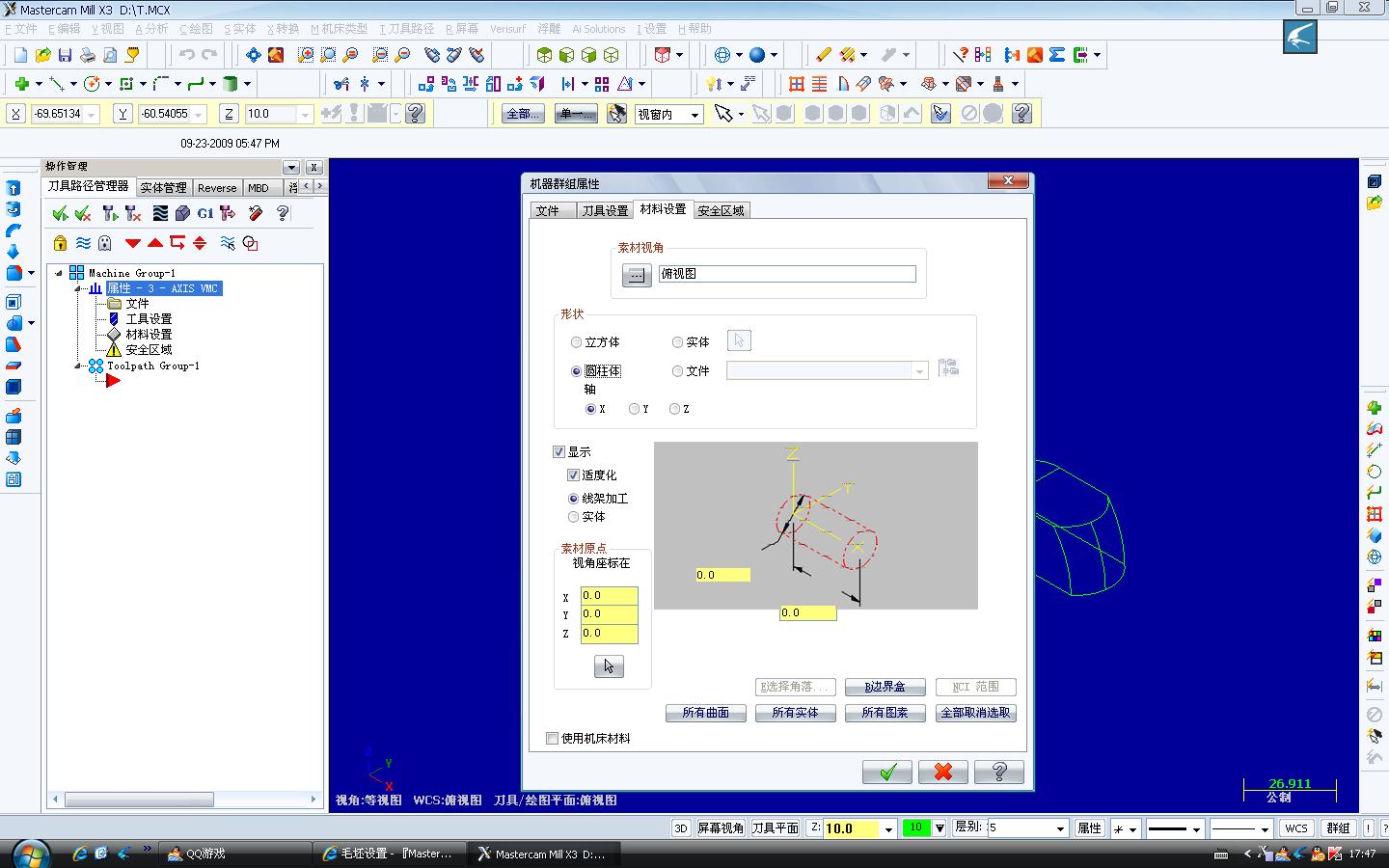Click the toolpath manager help question mark icon
This screenshot has height=868, width=1389.
(x=283, y=213)
